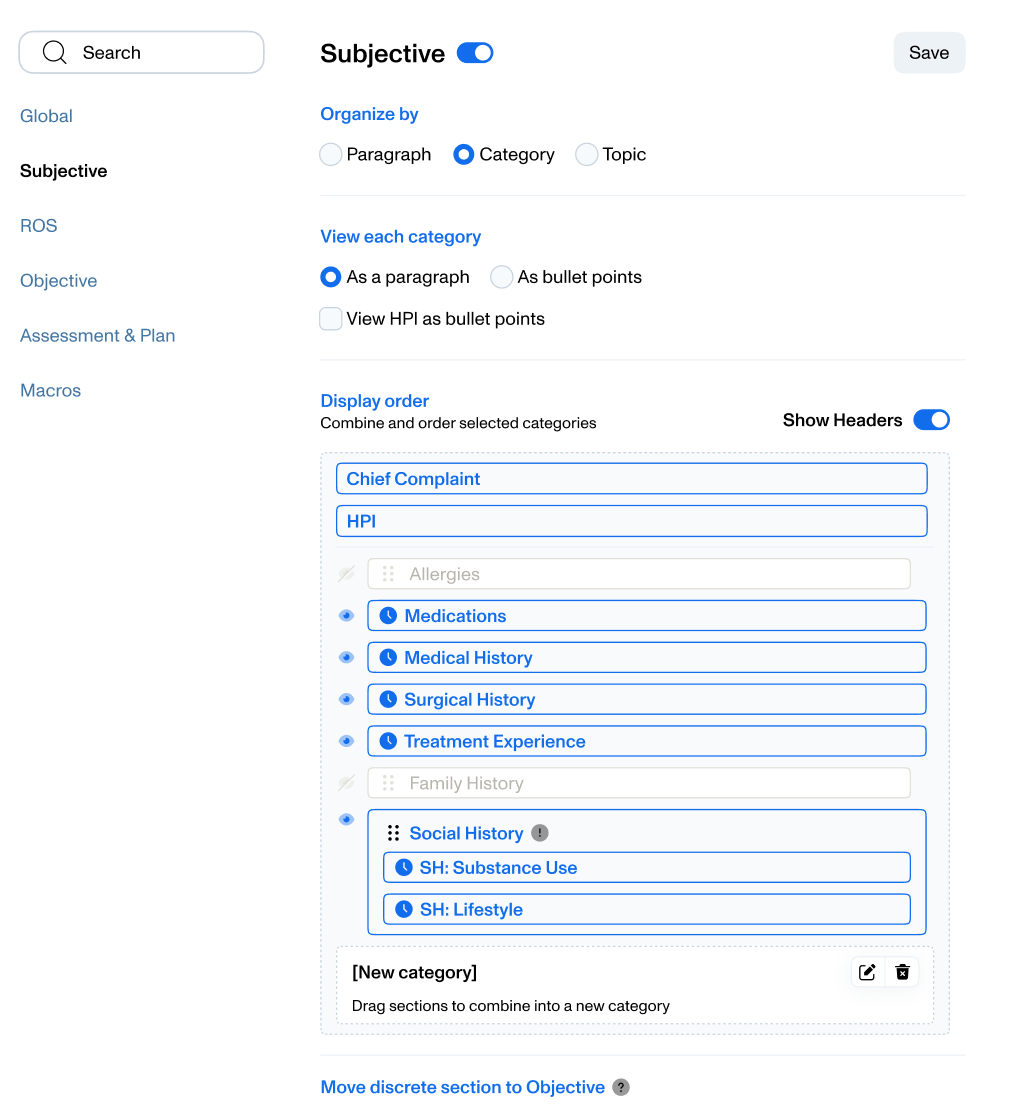Viewport: 1028px width, 1109px height.
Task: Select the Topic organize option
Action: tap(587, 154)
